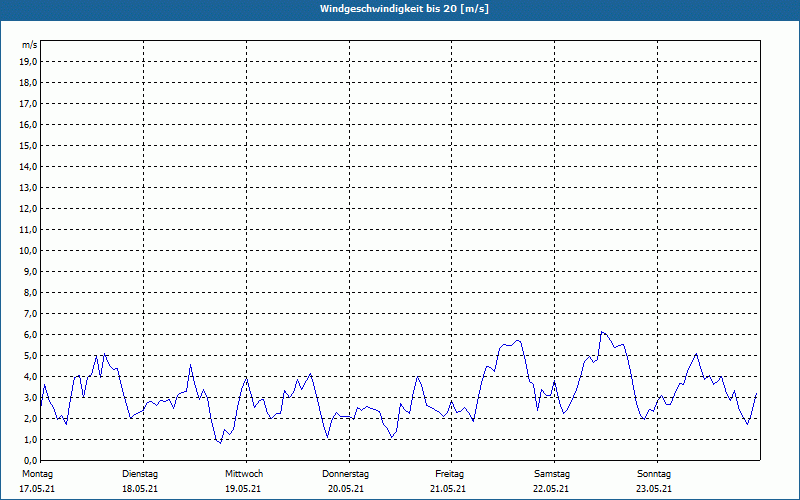Viewport: 800px width, 500px height.
Task: Click the 17,0 y-axis label
Action: pyautogui.click(x=29, y=104)
